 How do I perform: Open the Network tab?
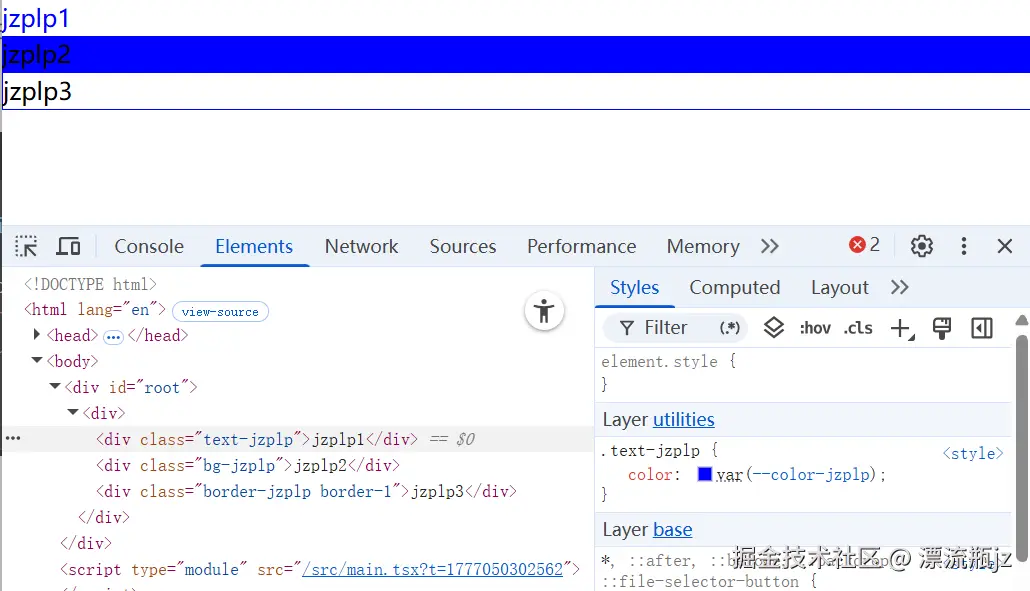[361, 246]
